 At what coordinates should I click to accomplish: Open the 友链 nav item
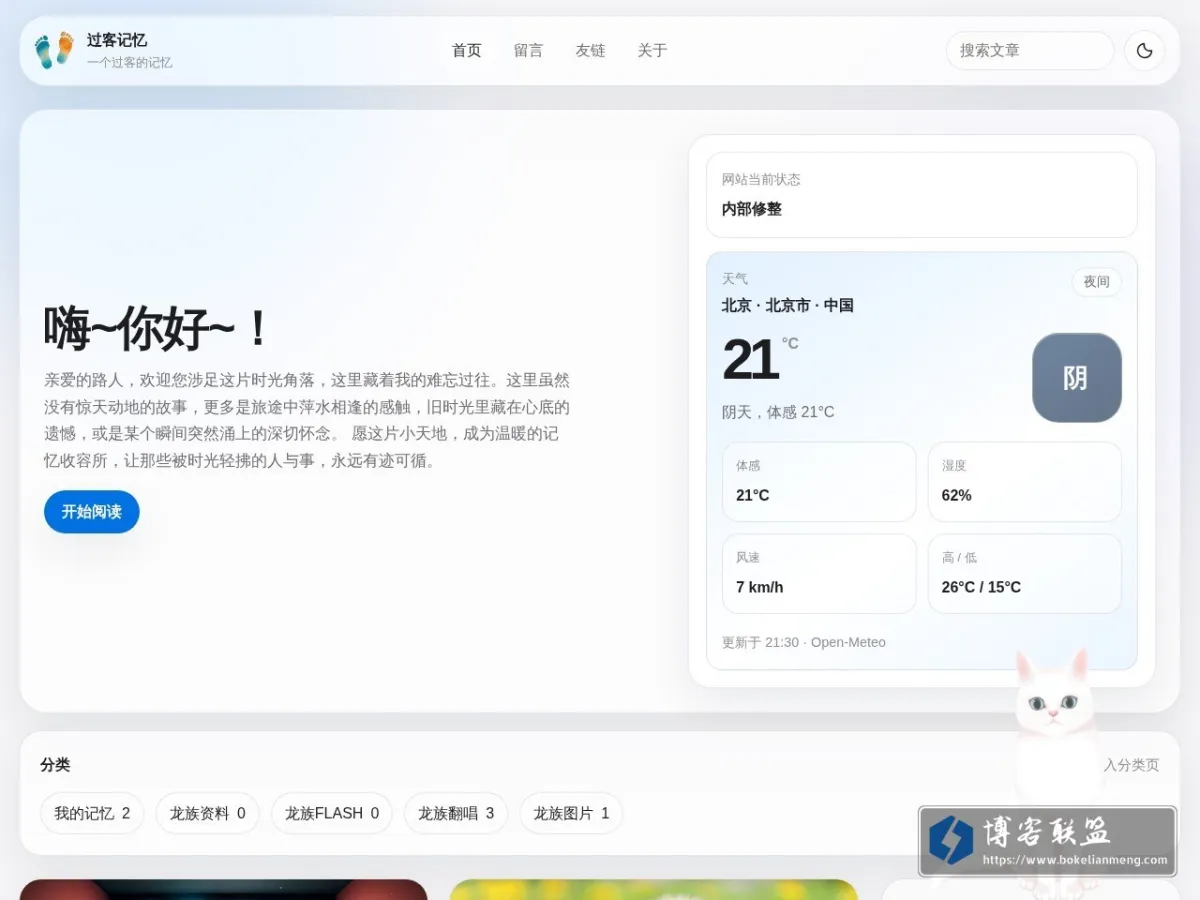[591, 51]
